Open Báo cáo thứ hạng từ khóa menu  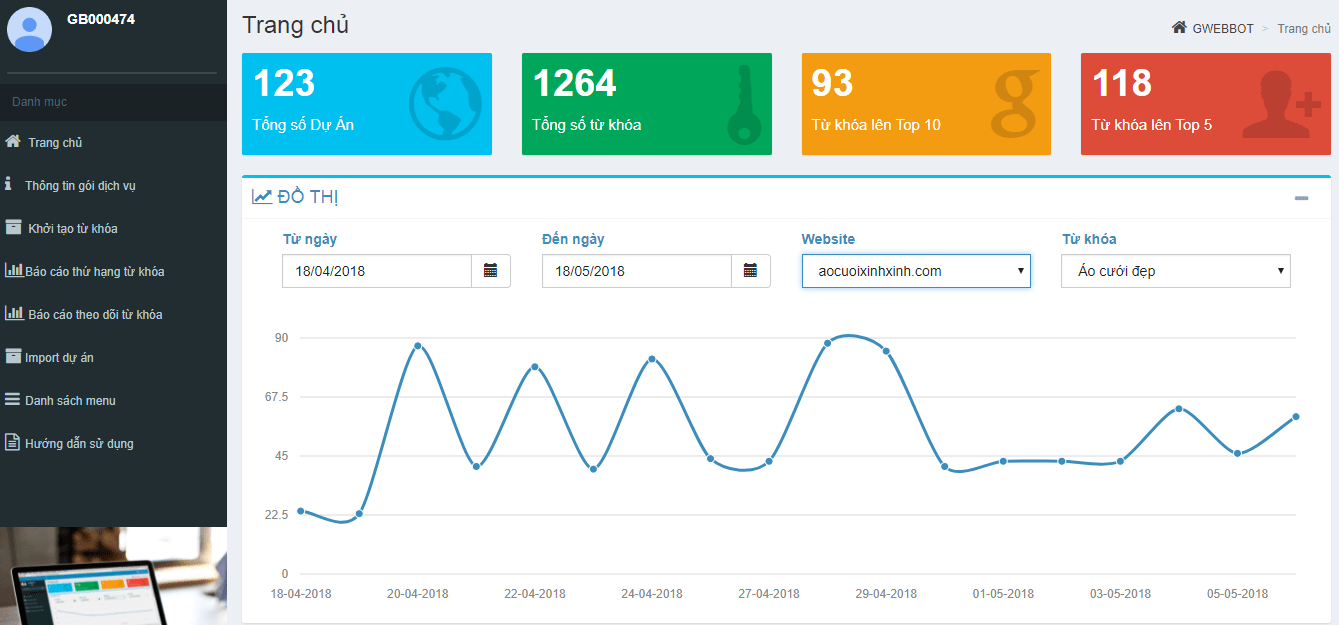pos(94,272)
